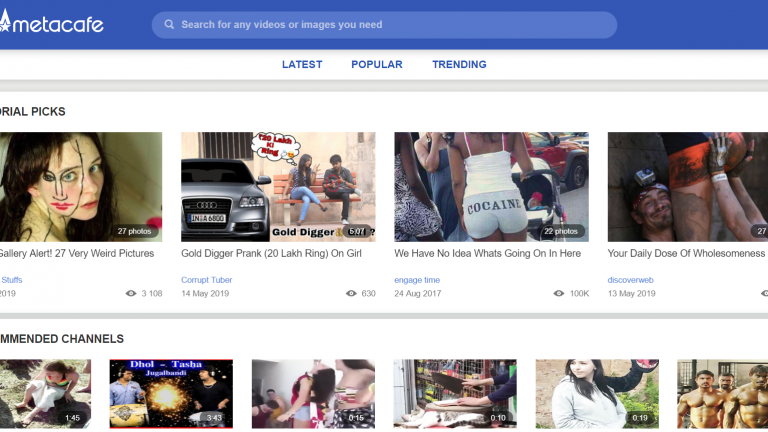
Task: Click the 22 photos badge
Action: coord(560,231)
